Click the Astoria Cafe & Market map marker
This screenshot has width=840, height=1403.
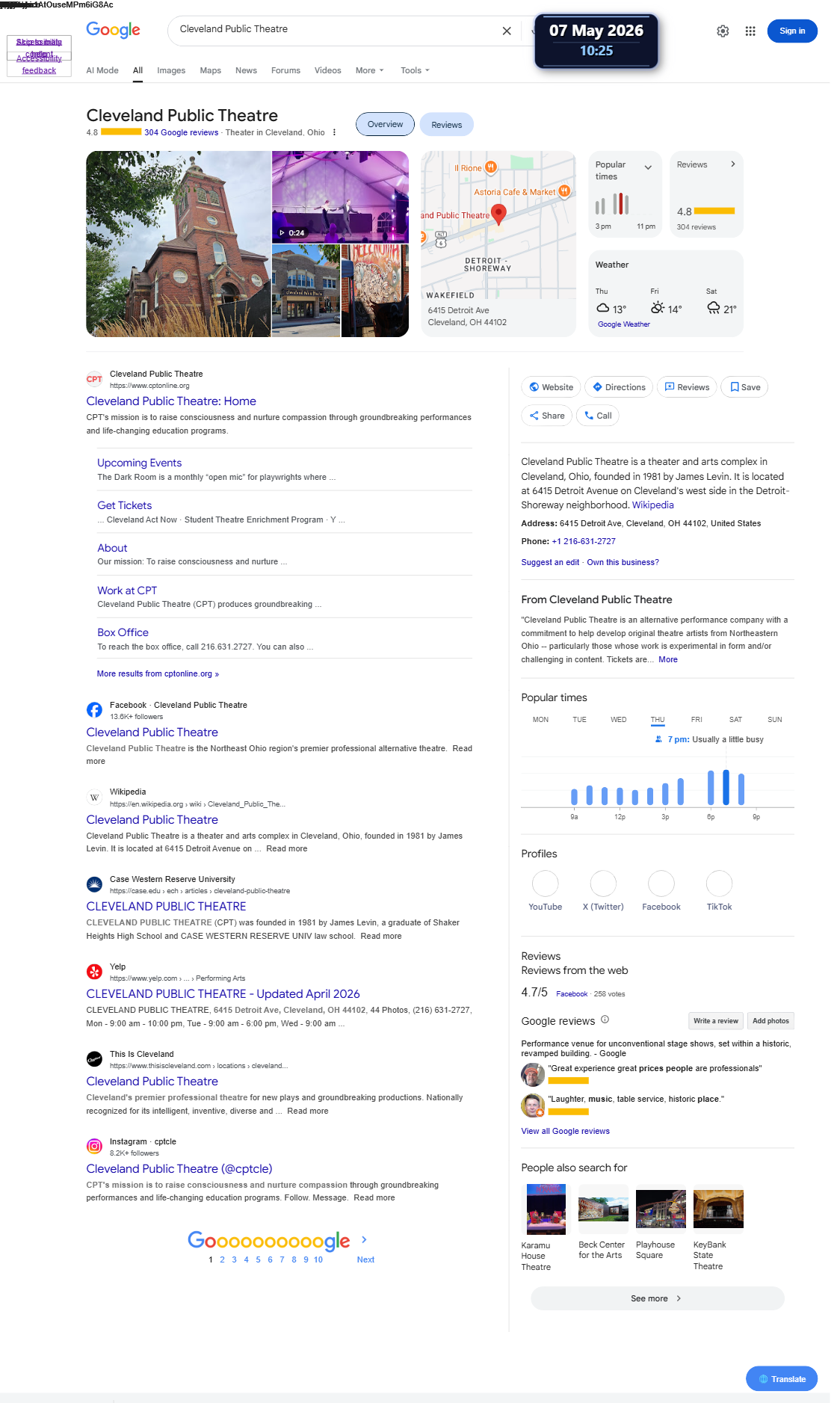pos(564,191)
